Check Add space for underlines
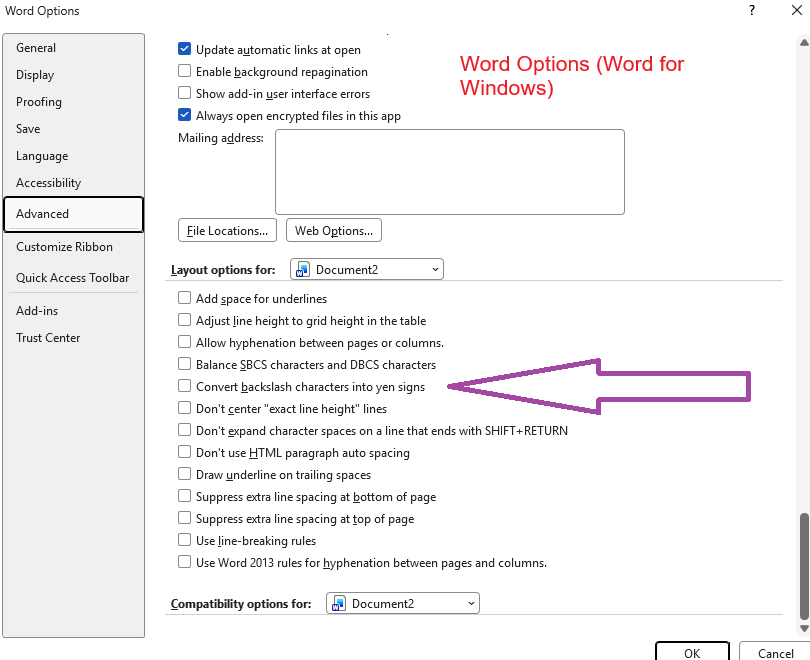 click(184, 298)
